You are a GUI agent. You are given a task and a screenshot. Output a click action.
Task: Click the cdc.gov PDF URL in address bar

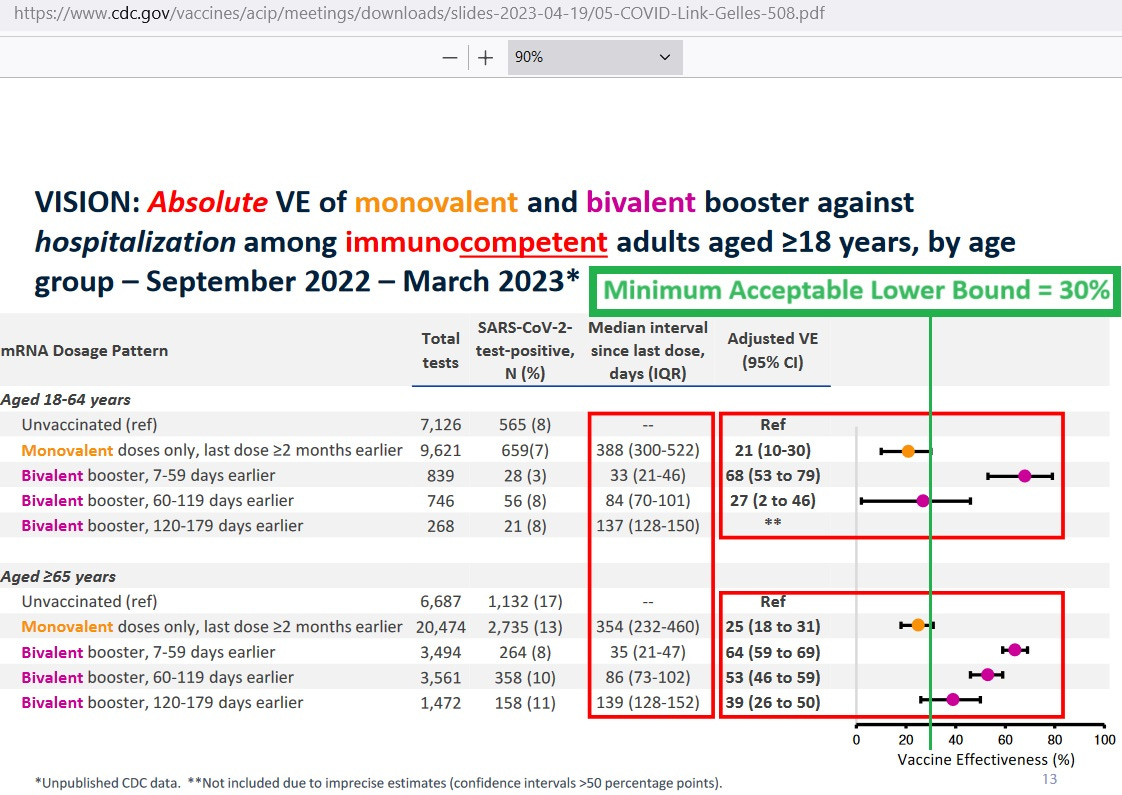pos(419,14)
